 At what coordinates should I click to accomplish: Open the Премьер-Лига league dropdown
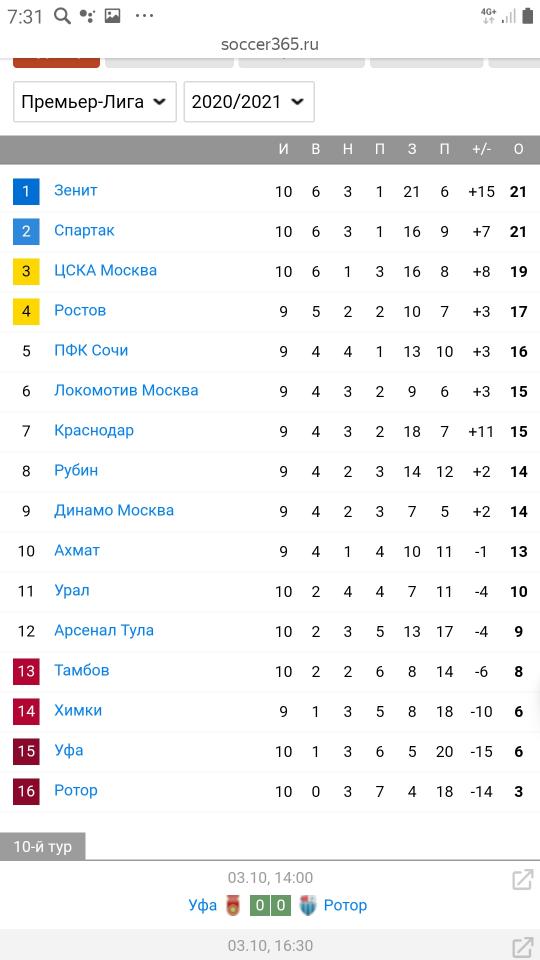[95, 102]
